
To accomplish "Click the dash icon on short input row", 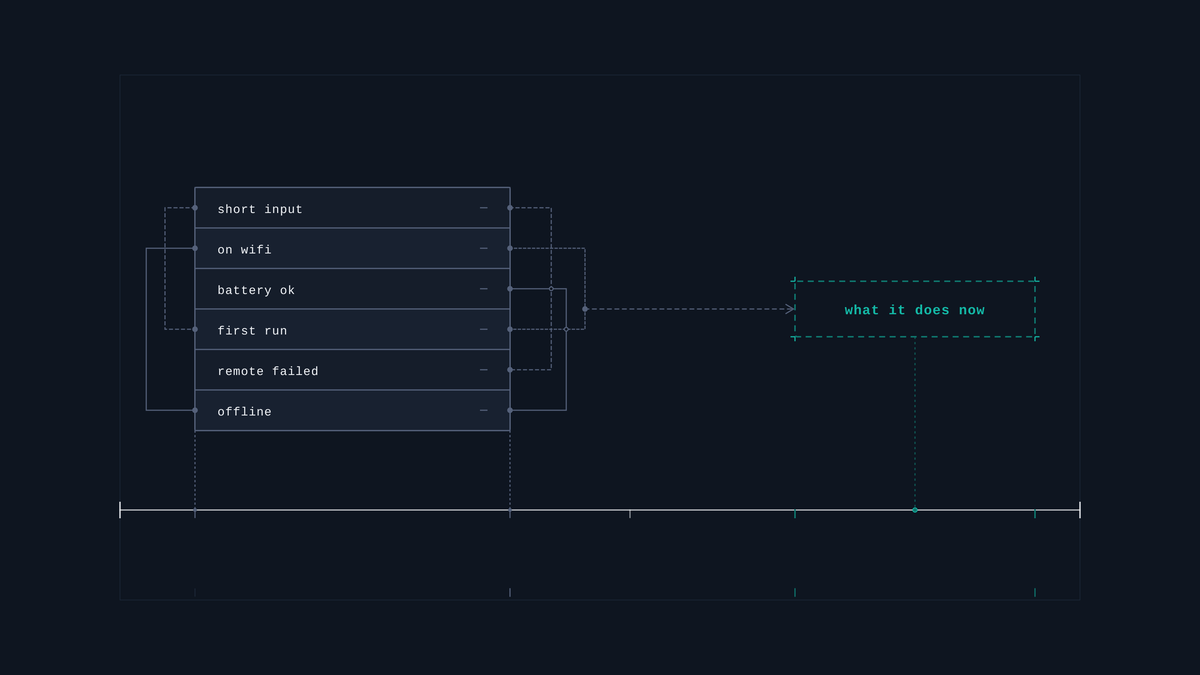I will [484, 208].
